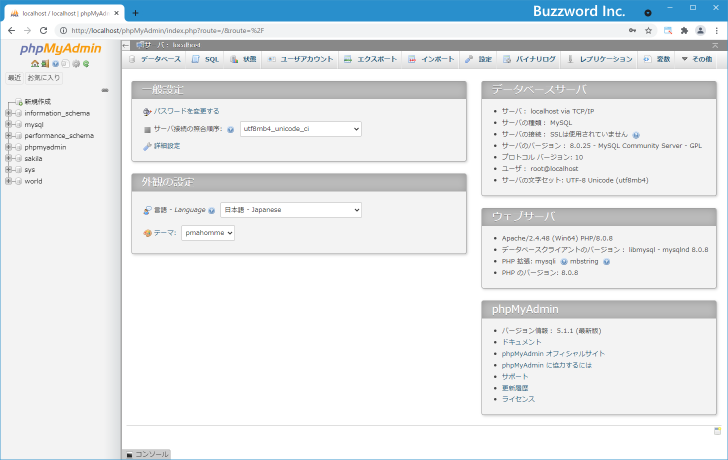Open Chrome three-dot menu

tap(717, 31)
